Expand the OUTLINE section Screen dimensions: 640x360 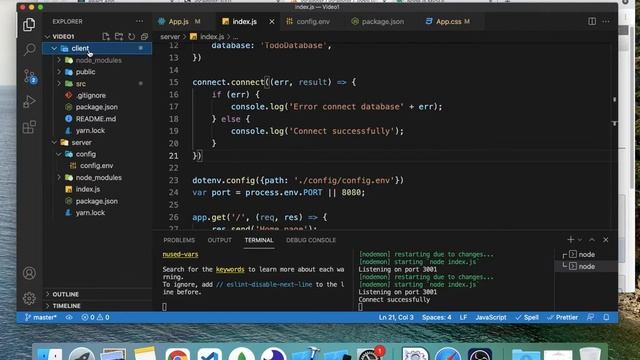[97, 294]
